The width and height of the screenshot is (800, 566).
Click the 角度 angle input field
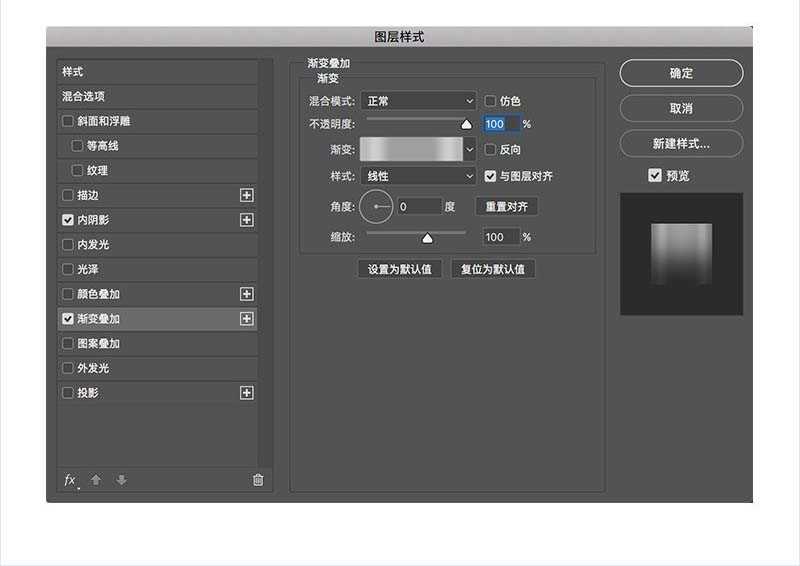(419, 207)
